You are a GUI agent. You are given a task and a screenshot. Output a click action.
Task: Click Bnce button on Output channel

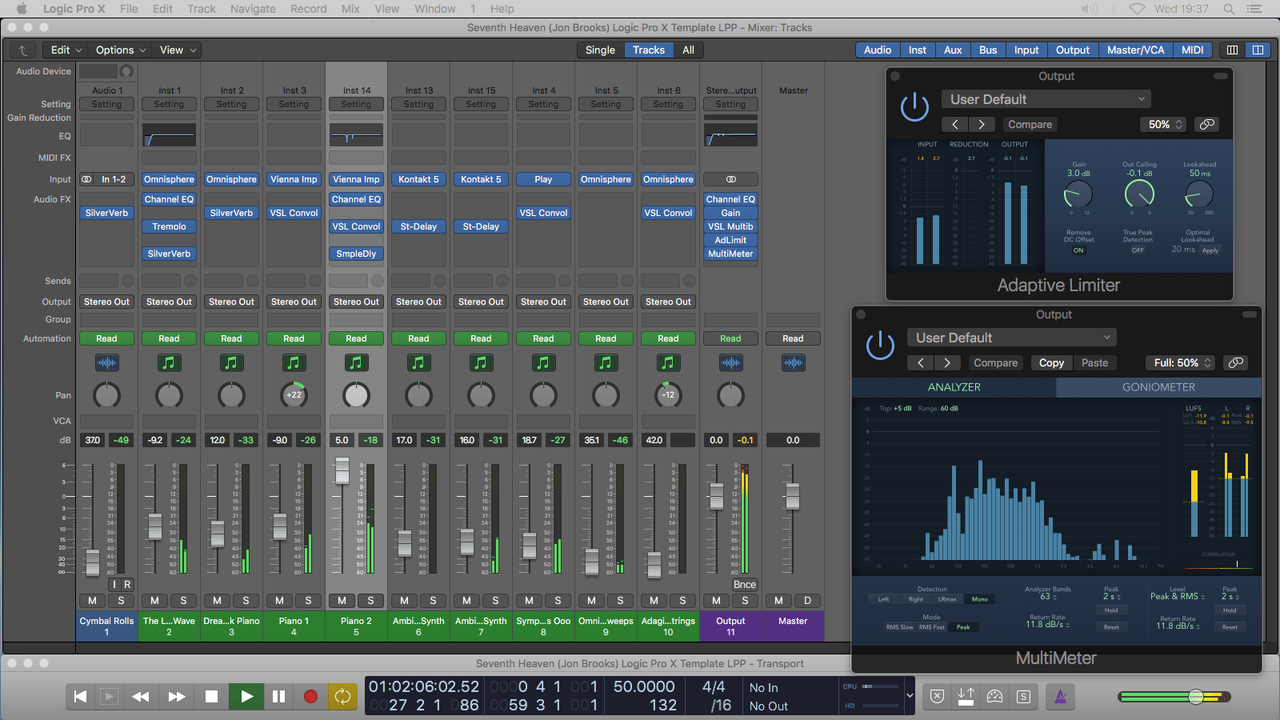(744, 584)
